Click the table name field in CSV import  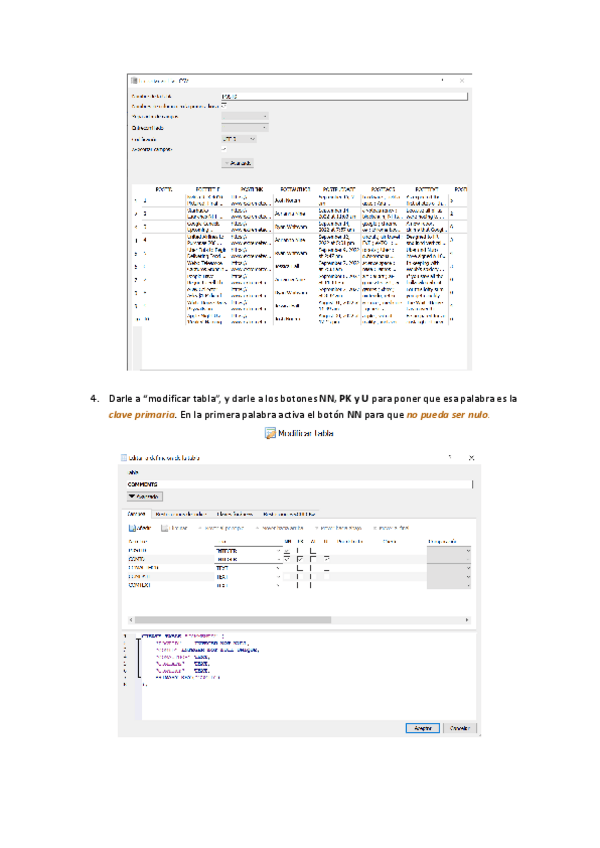click(x=342, y=95)
